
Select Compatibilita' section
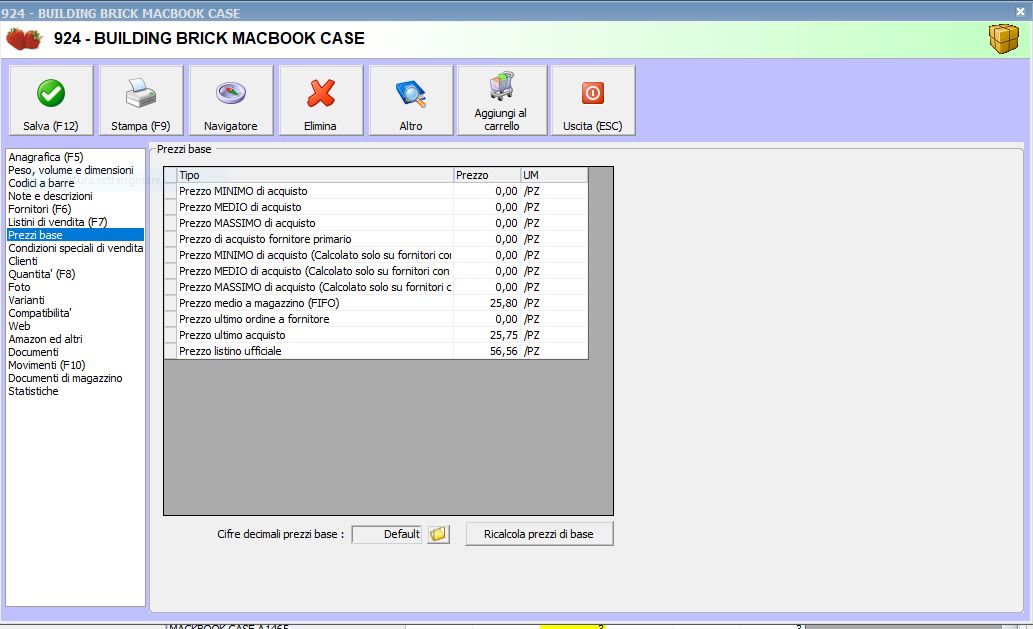(40, 313)
